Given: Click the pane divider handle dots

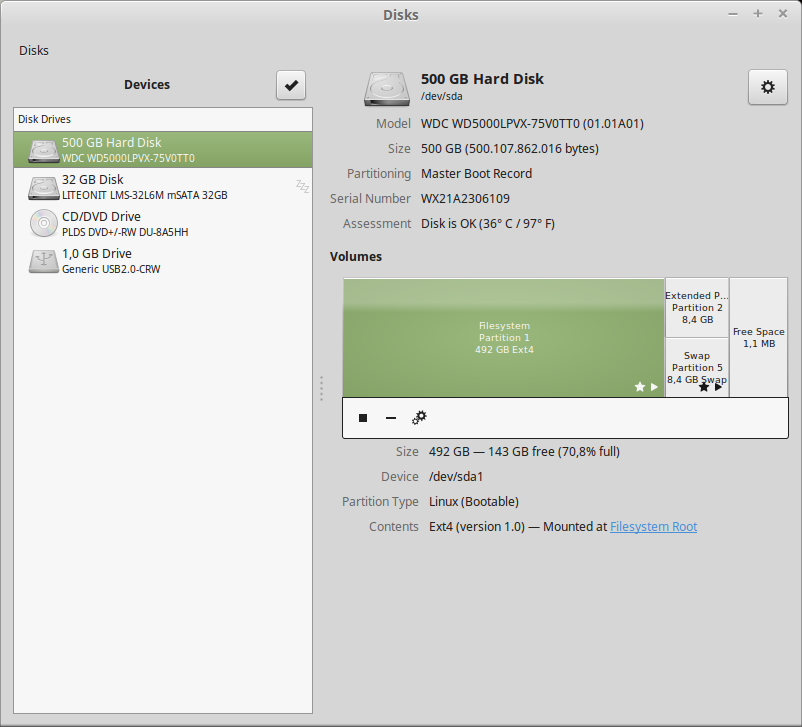Looking at the screenshot, I should [x=321, y=388].
